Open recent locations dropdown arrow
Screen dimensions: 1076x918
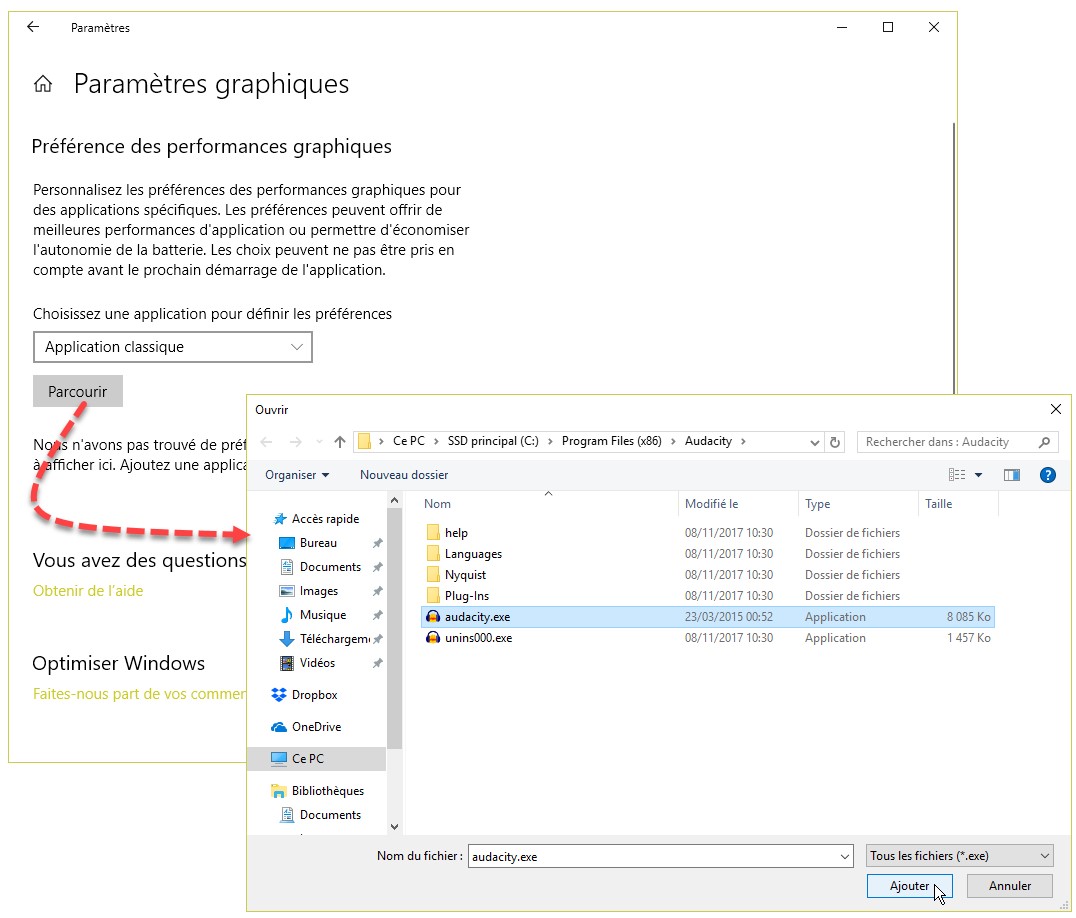[x=318, y=442]
